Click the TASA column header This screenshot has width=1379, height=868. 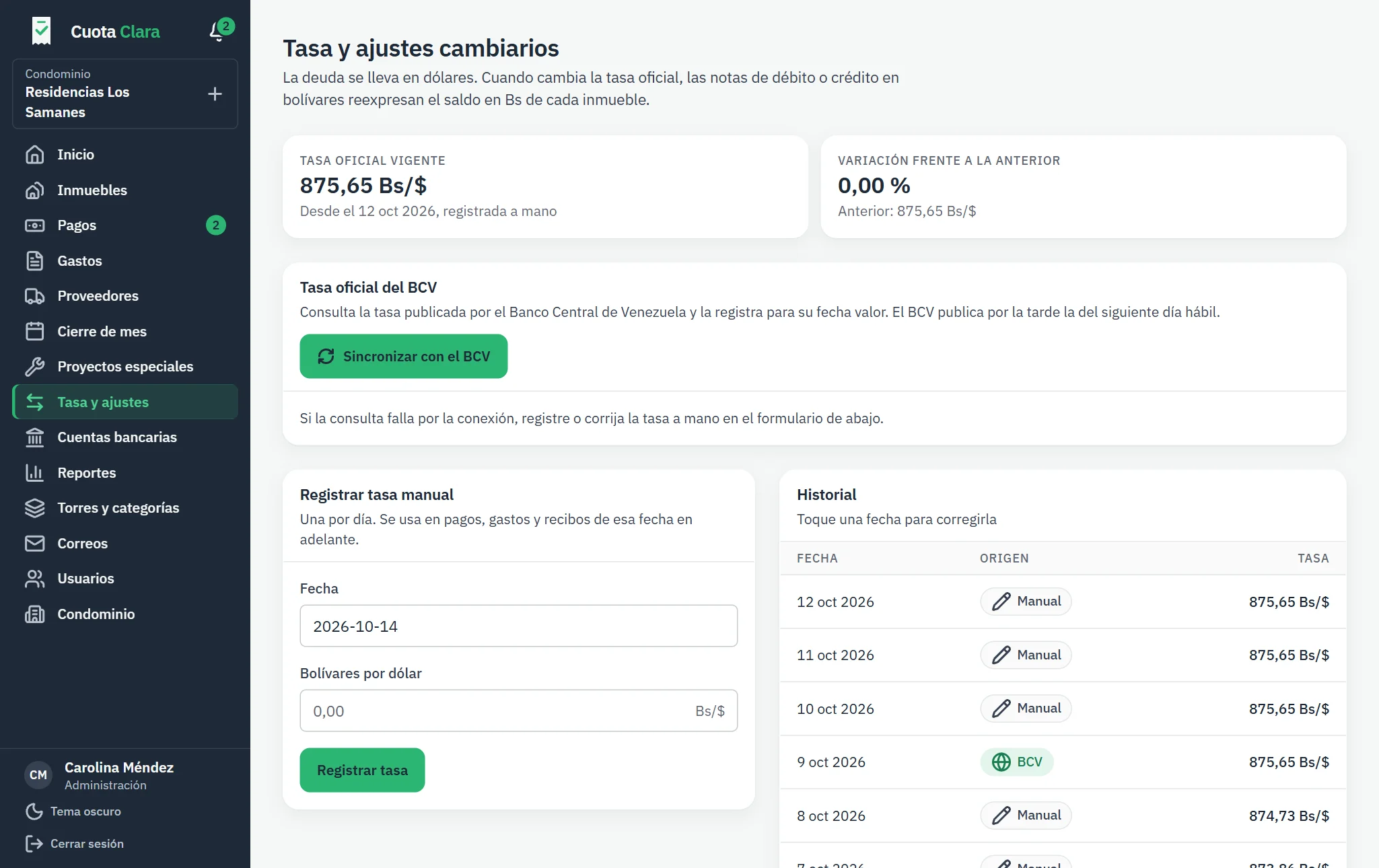point(1313,558)
